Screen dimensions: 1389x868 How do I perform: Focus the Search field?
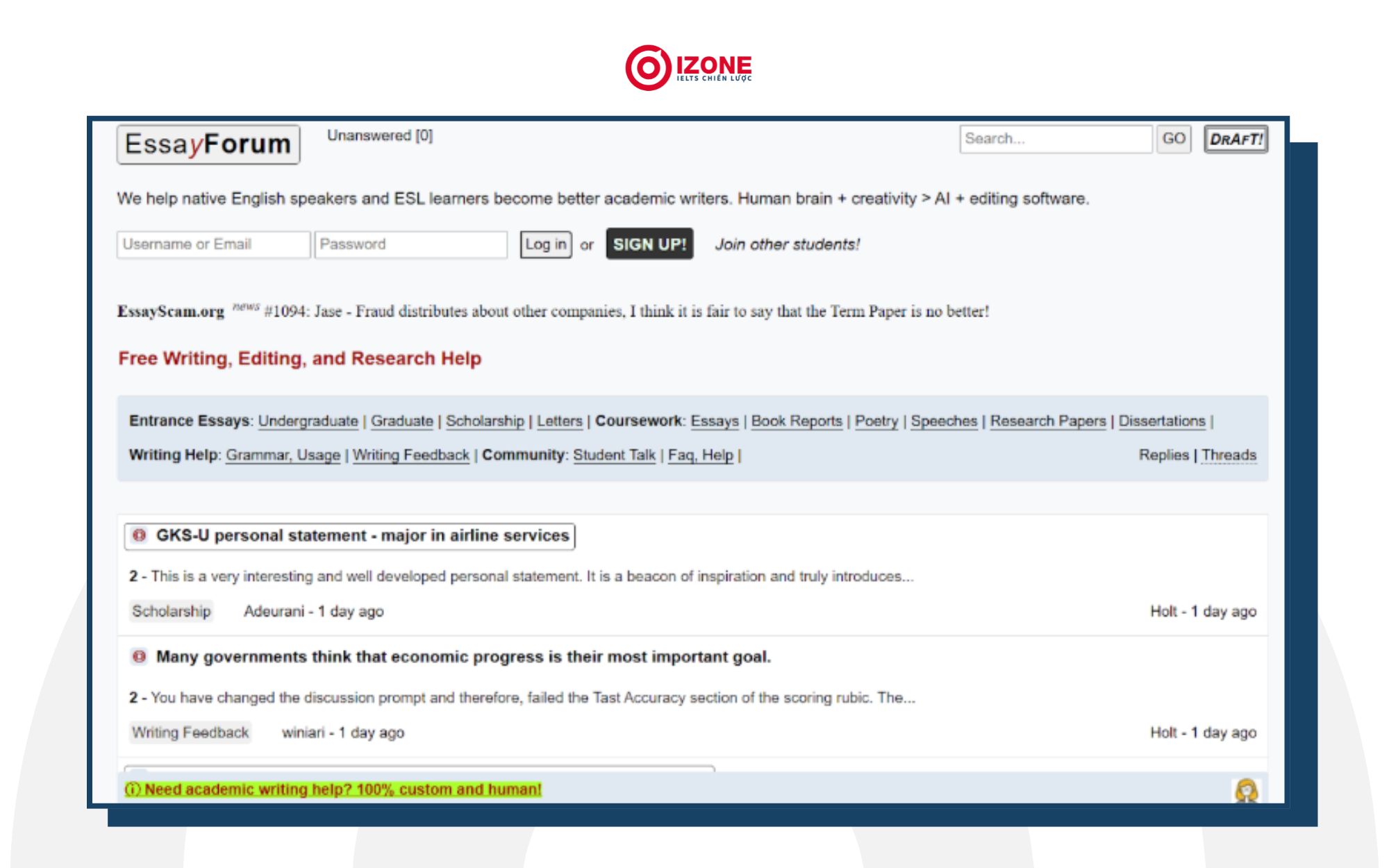click(1056, 139)
